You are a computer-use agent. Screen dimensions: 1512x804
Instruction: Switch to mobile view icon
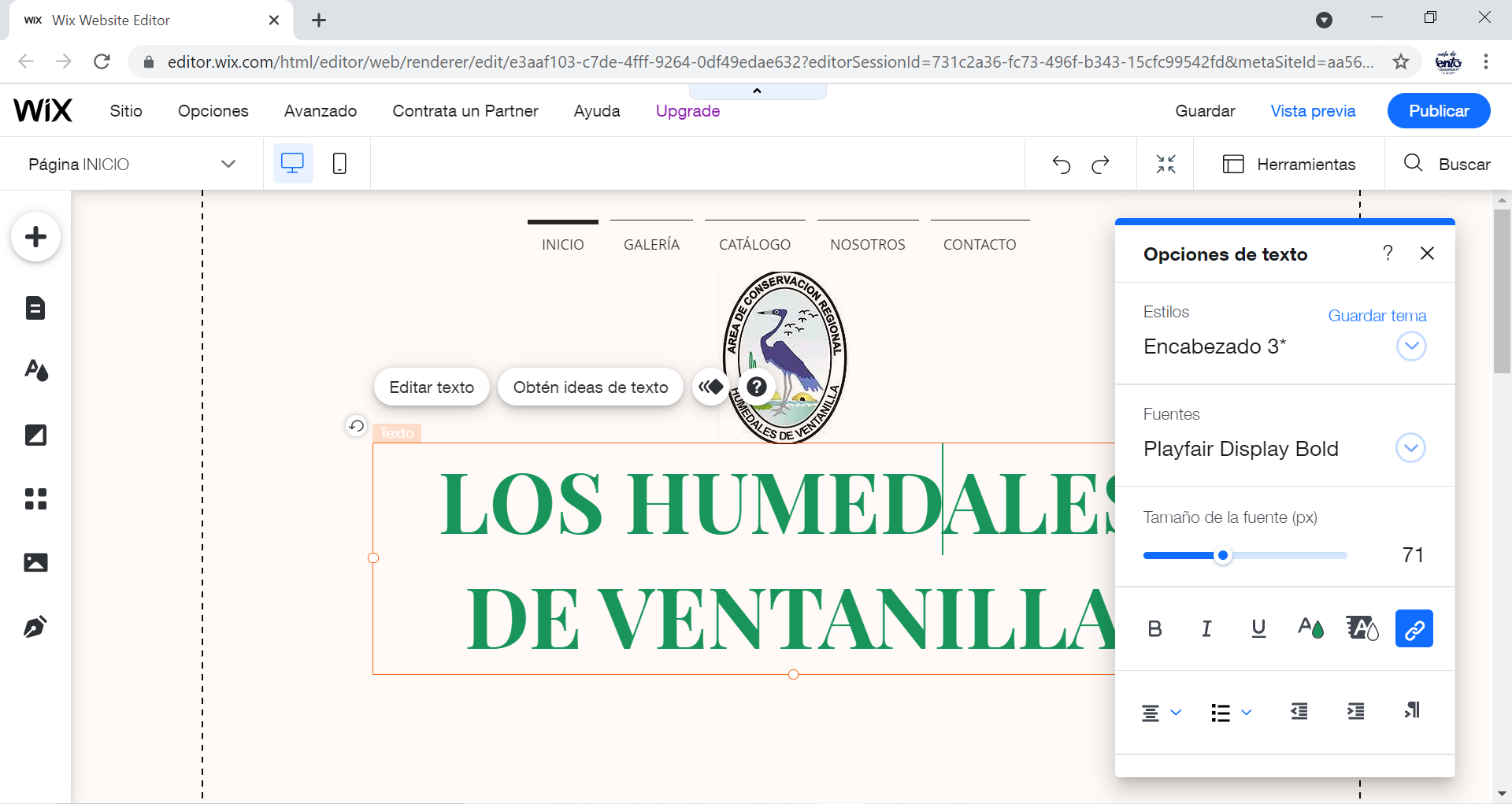point(339,164)
